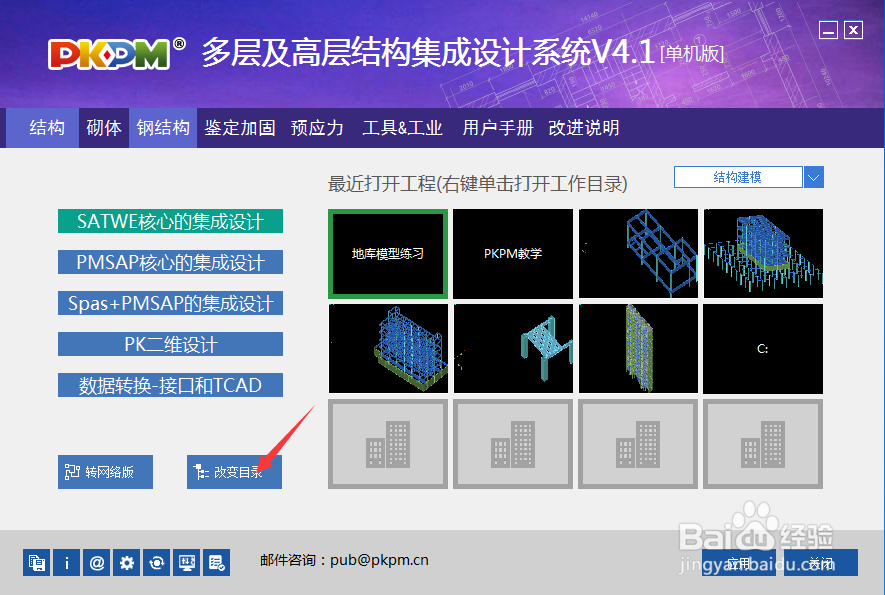885x595 pixels.
Task: Click the third empty gray project slot
Action: (638, 444)
